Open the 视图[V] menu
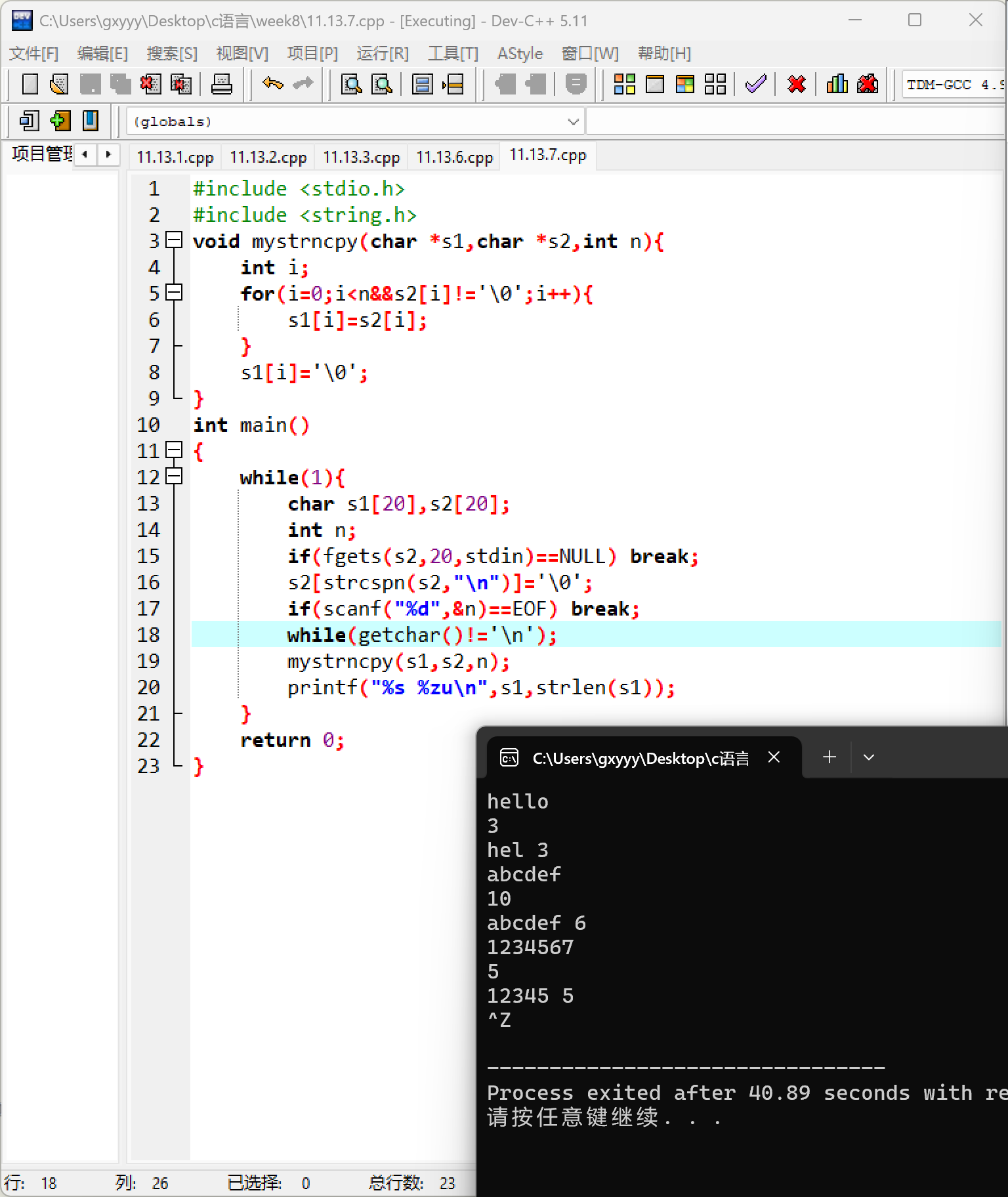The width and height of the screenshot is (1008, 1197). [242, 53]
